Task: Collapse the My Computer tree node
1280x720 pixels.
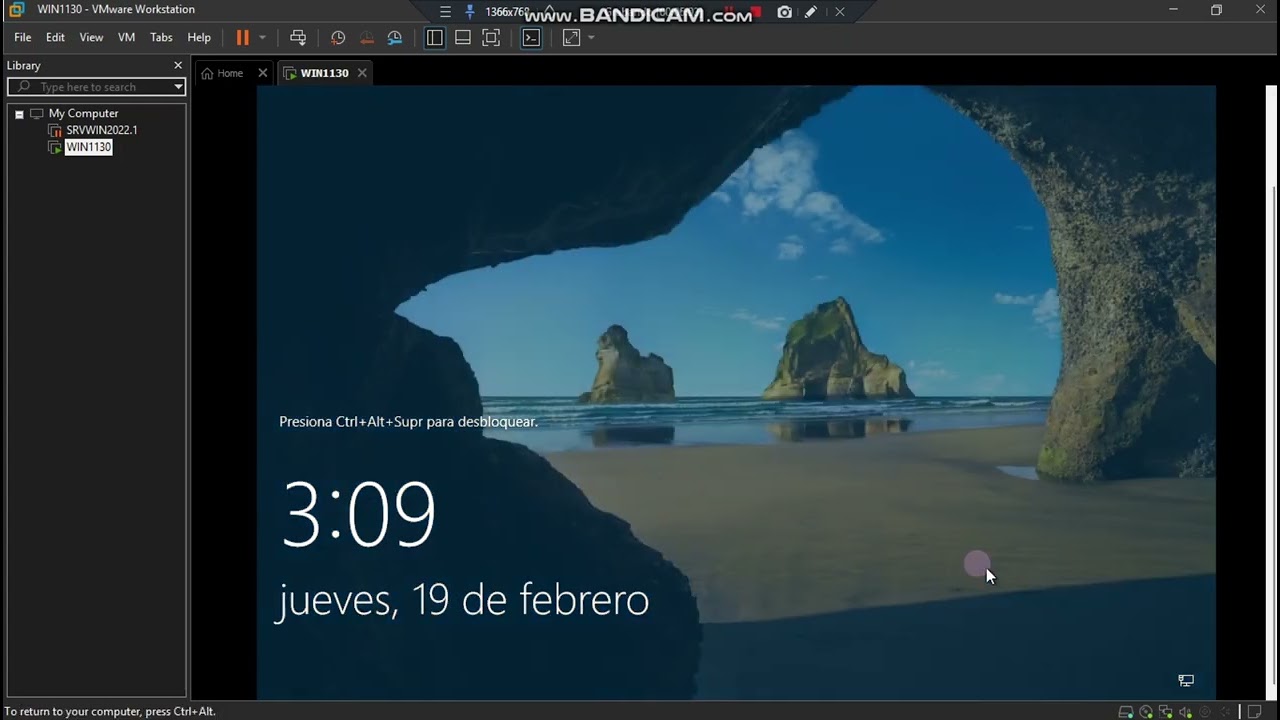Action: pos(19,114)
